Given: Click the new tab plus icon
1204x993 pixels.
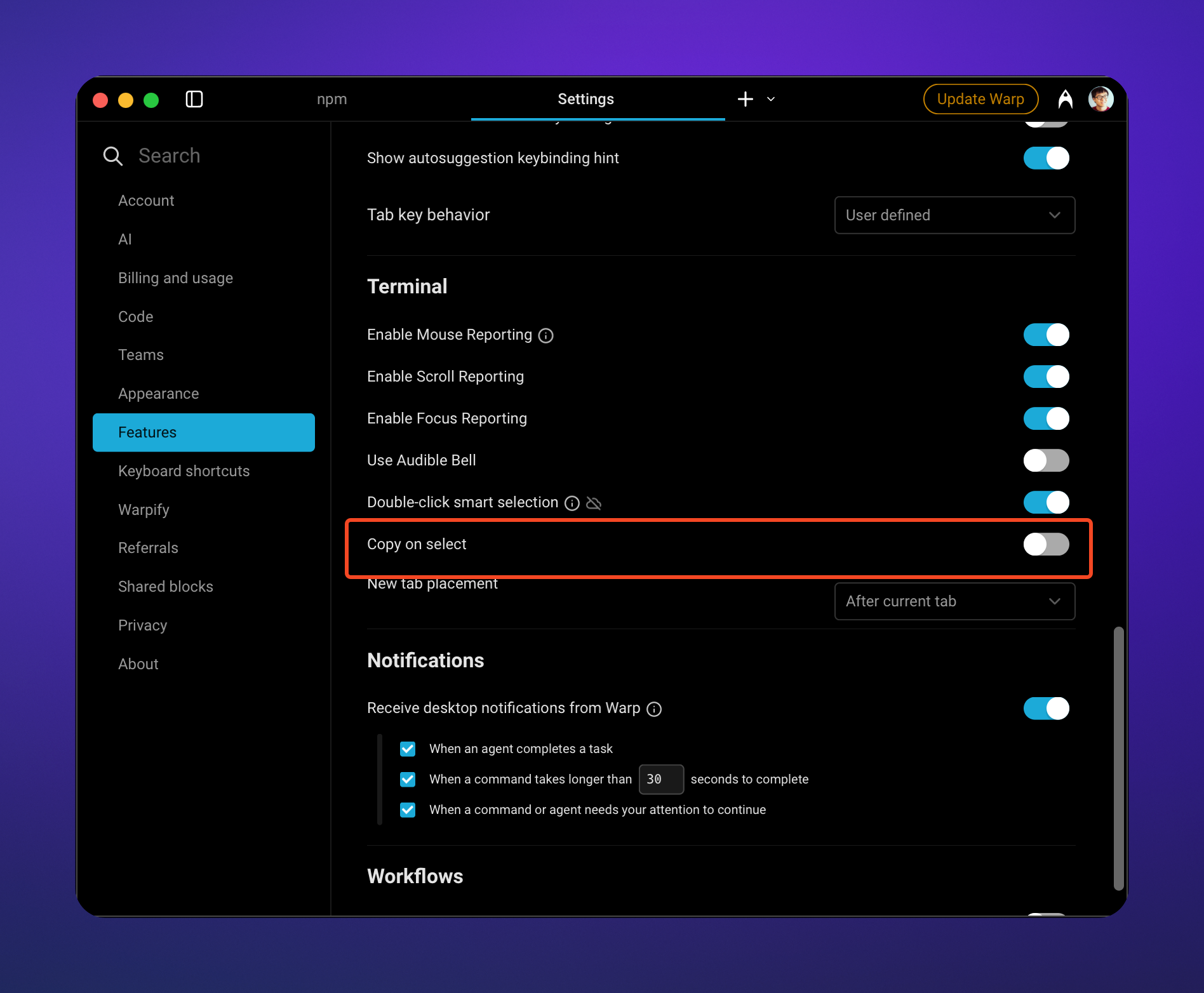Looking at the screenshot, I should [x=746, y=99].
